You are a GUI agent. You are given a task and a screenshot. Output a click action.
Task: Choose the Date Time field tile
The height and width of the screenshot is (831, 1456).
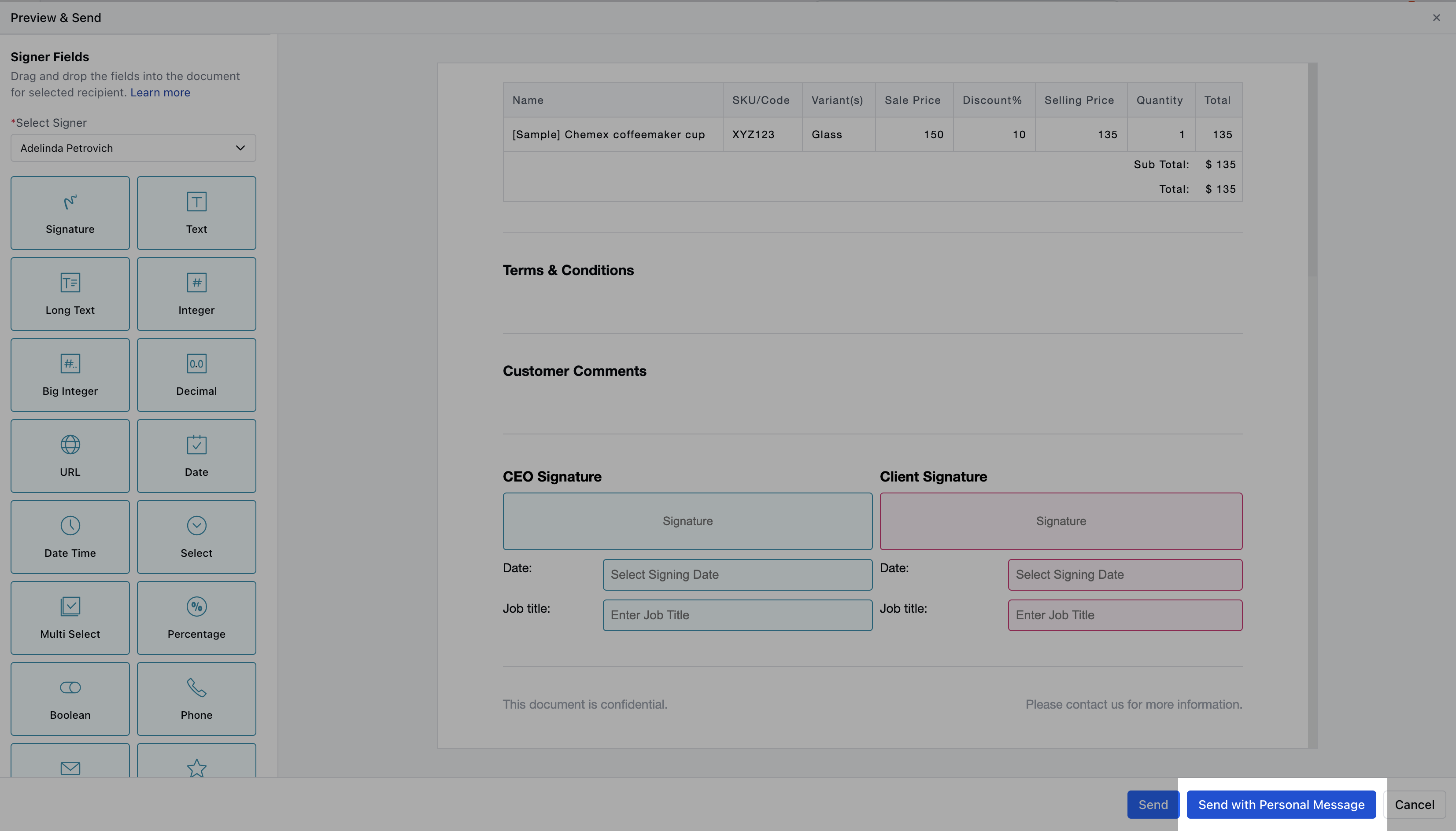coord(70,537)
